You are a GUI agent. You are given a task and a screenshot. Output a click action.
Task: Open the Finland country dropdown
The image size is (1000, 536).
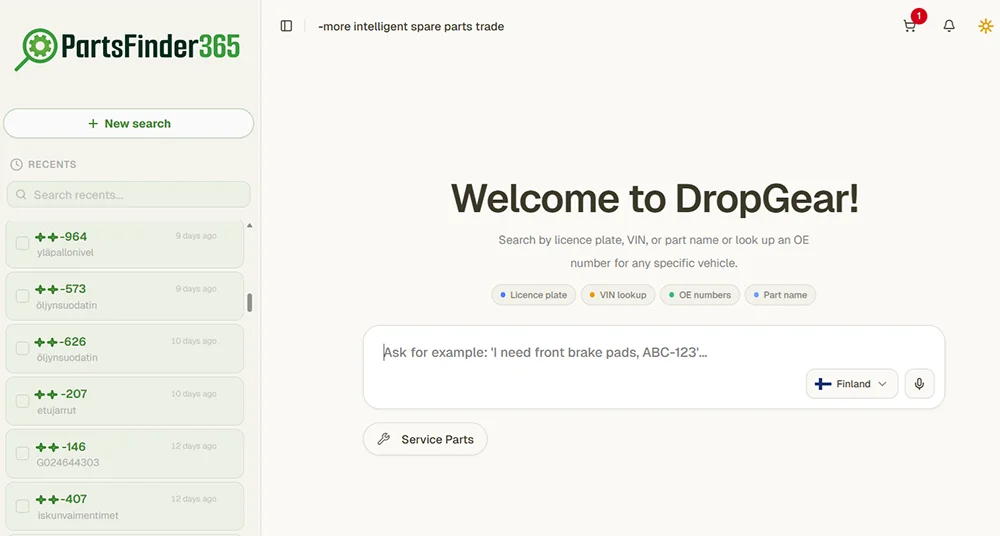pos(851,384)
